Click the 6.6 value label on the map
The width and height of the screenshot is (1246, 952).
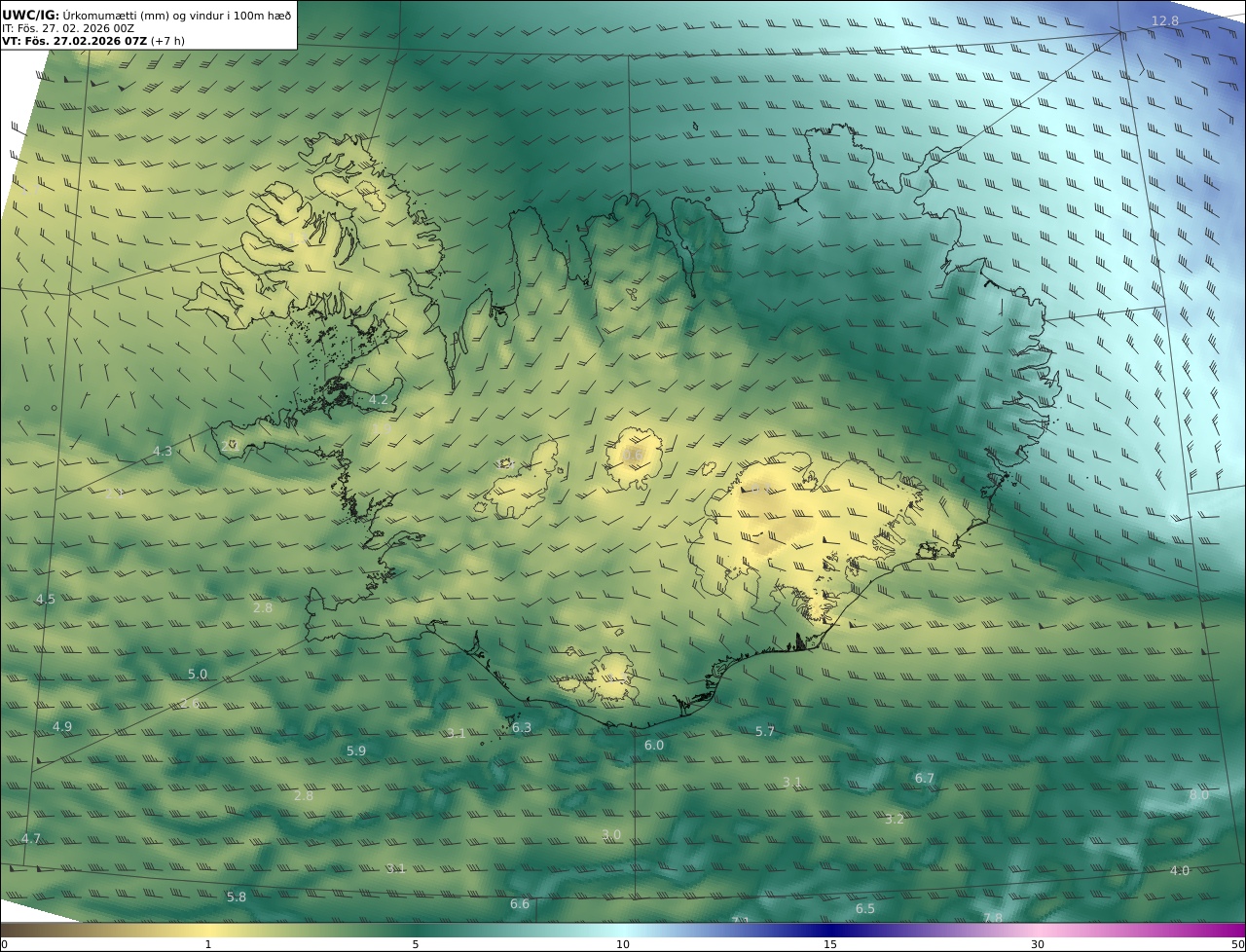520,904
